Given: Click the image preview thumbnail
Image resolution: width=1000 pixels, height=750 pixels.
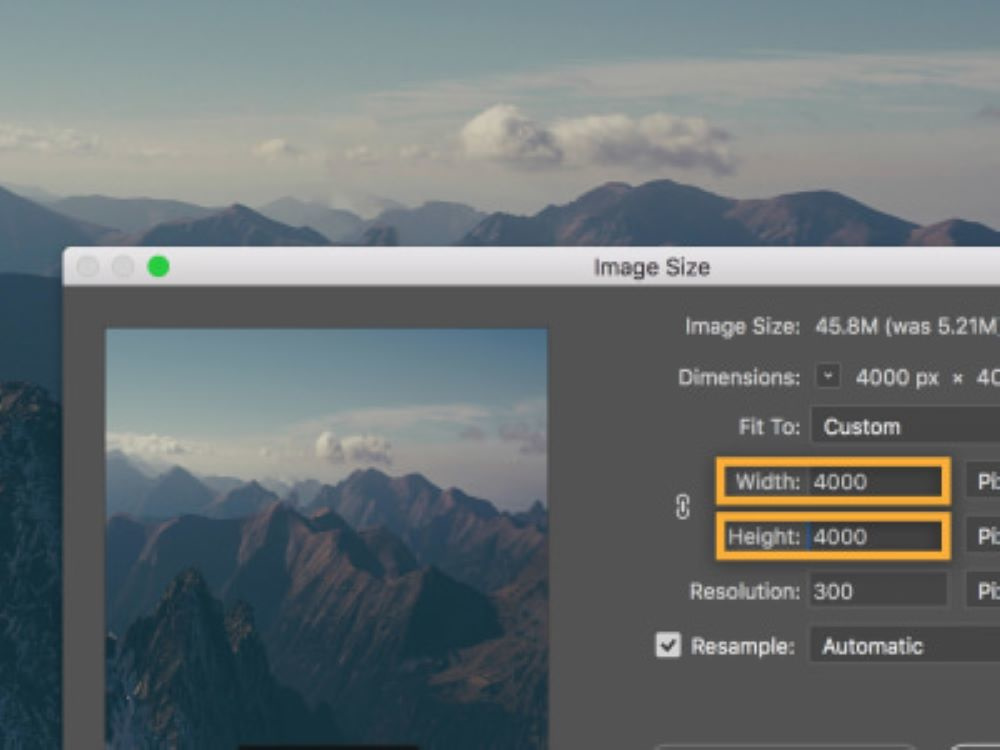Looking at the screenshot, I should (326, 540).
